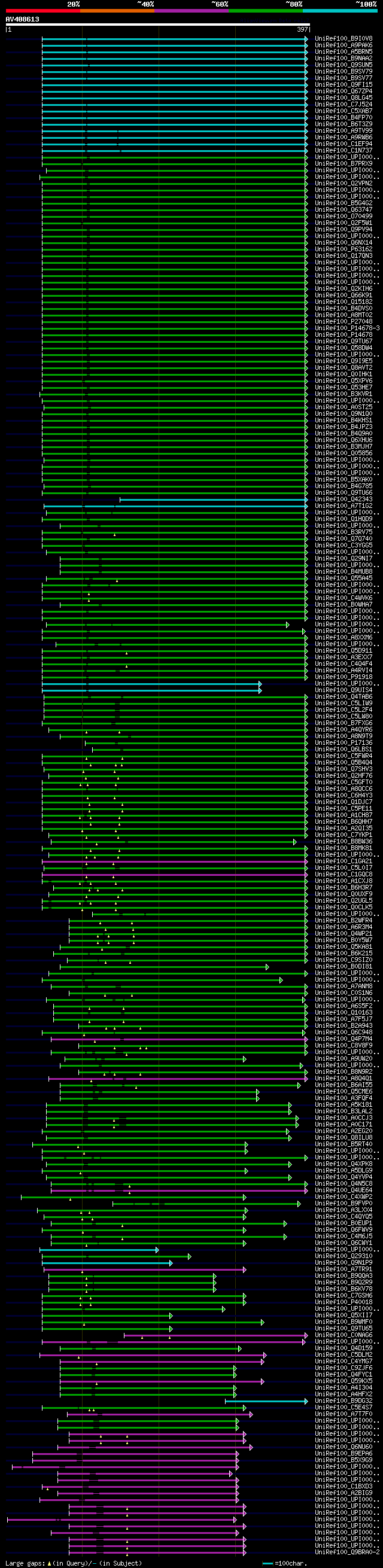Select hit label UniRef100_Q2KIH6
This screenshot has height=1568, width=383.
[344, 288]
